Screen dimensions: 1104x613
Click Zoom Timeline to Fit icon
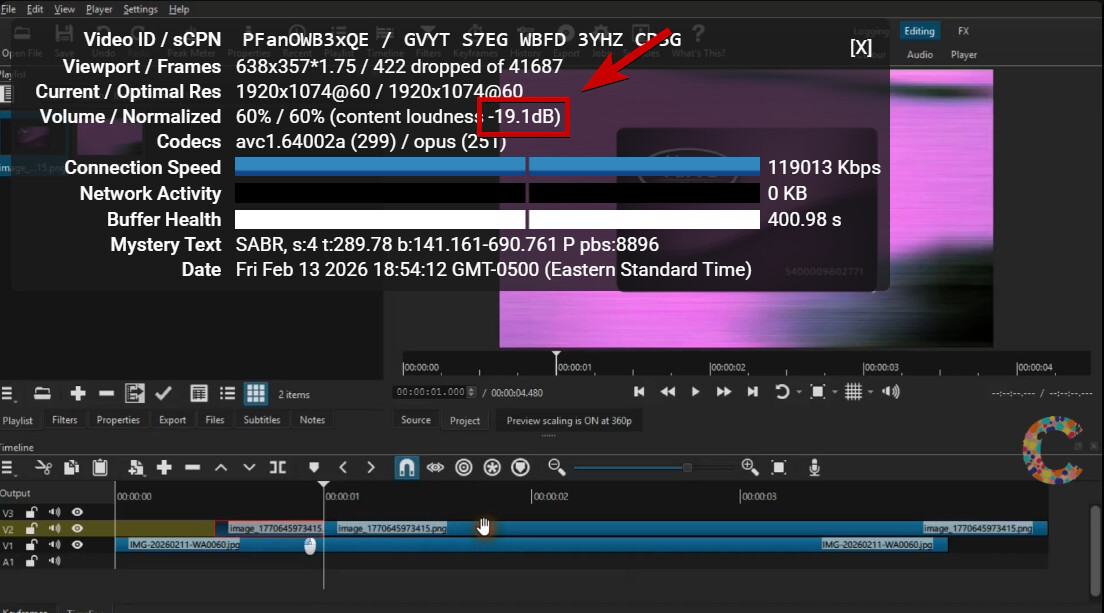click(779, 467)
